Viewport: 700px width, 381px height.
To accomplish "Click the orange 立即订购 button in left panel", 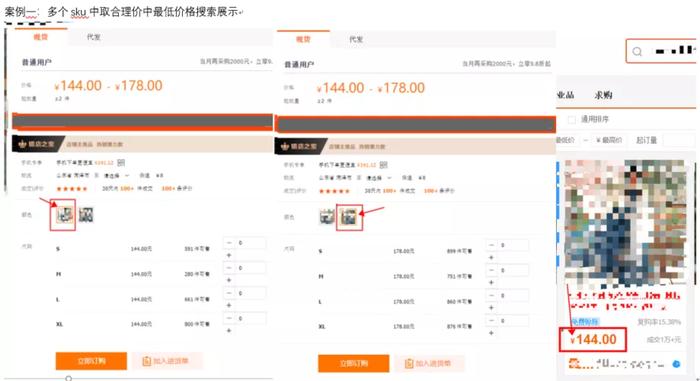I will click(x=91, y=361).
